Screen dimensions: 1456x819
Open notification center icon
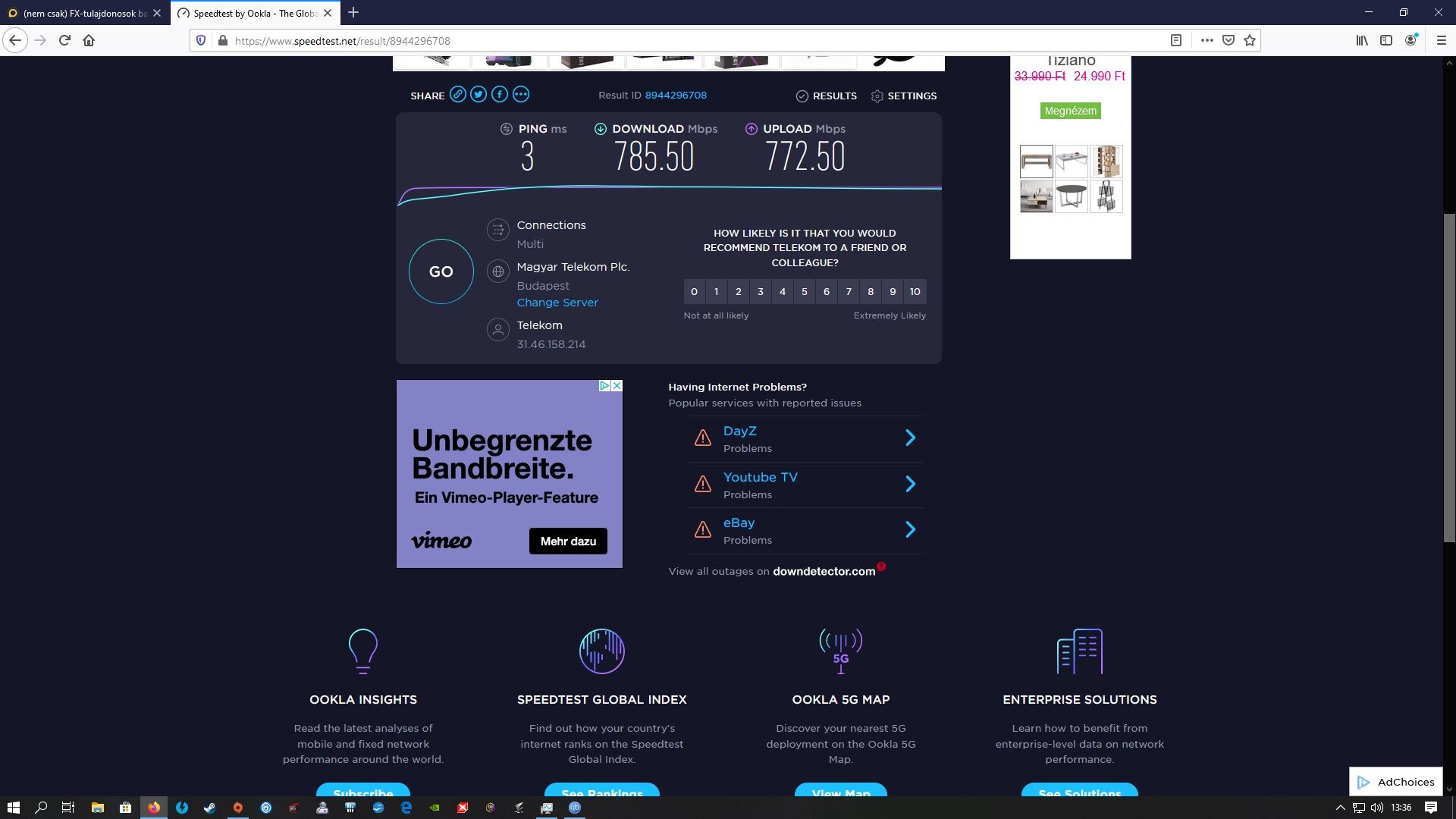point(1431,808)
